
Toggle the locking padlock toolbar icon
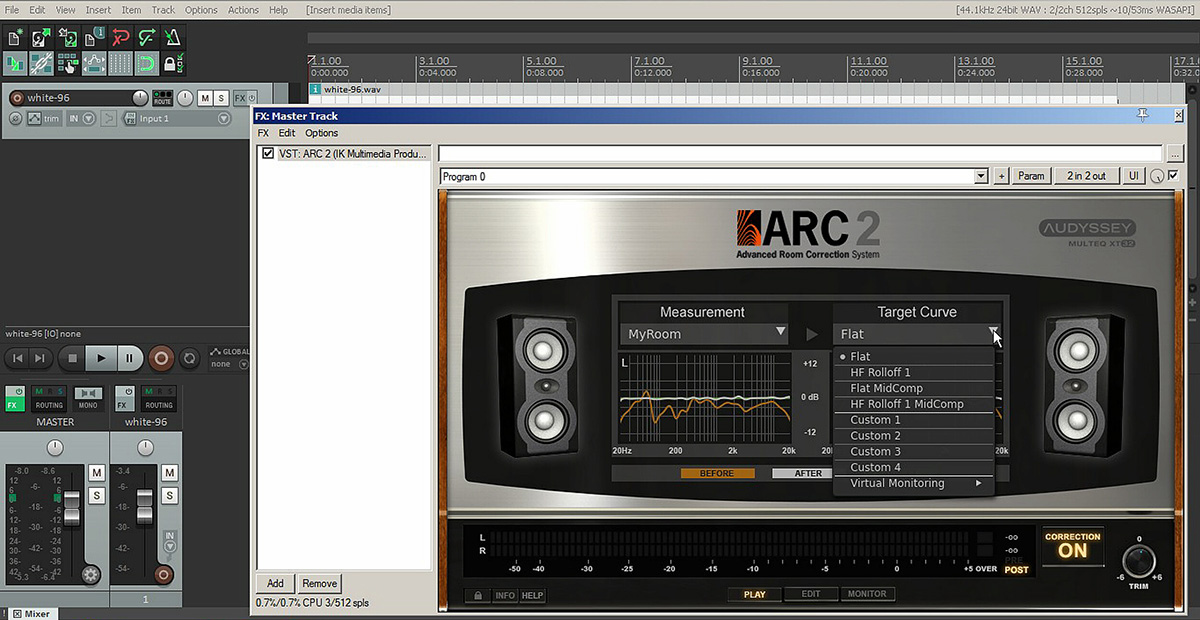[173, 63]
